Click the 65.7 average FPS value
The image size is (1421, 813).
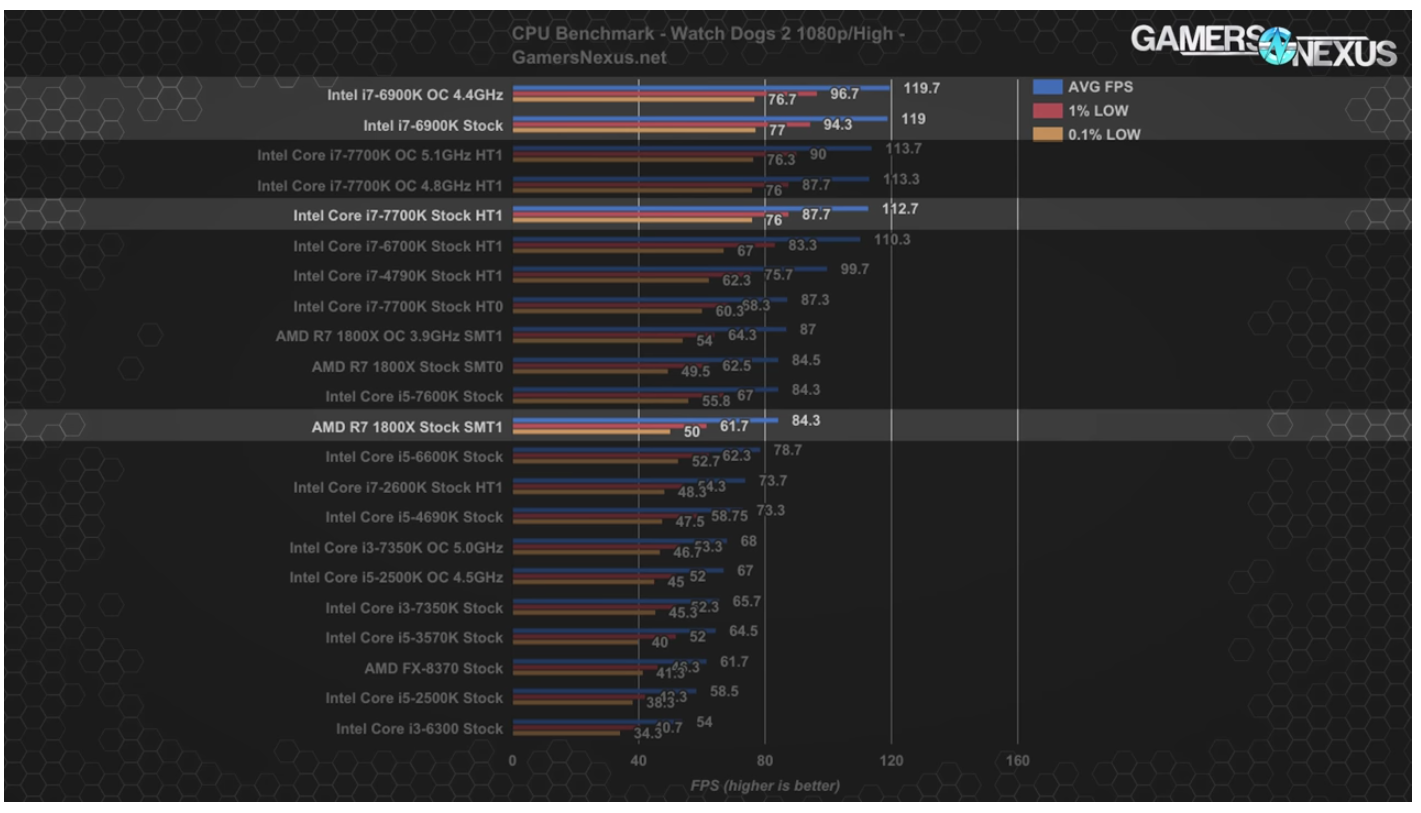(x=747, y=601)
